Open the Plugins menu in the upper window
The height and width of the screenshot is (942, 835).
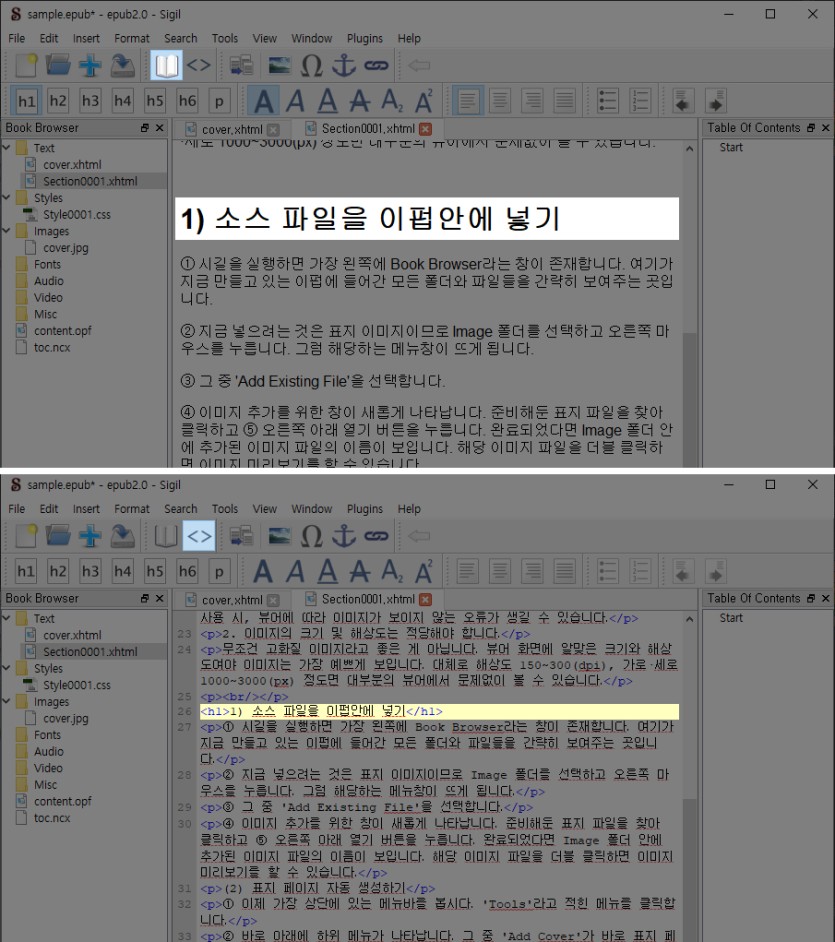(365, 38)
